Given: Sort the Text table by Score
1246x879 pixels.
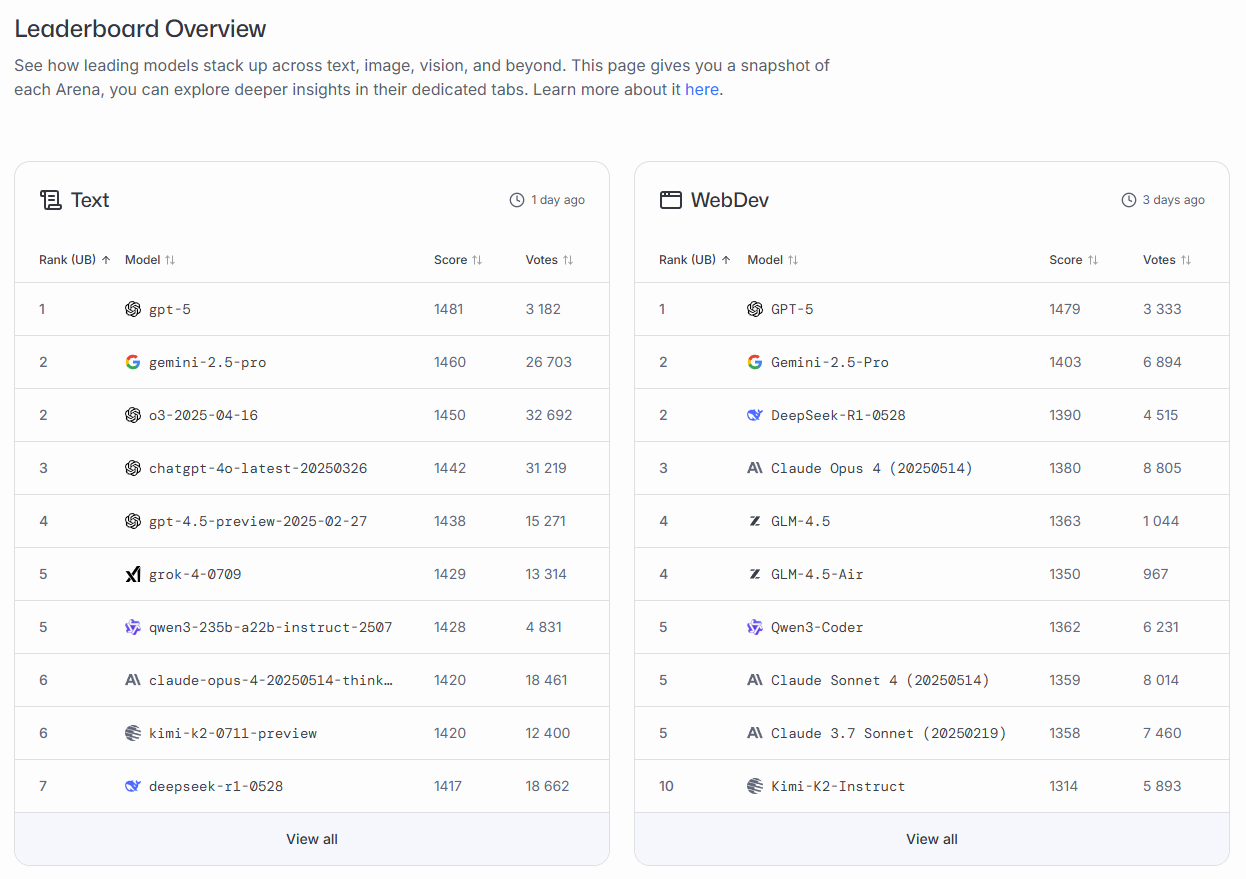Looking at the screenshot, I should [x=458, y=260].
